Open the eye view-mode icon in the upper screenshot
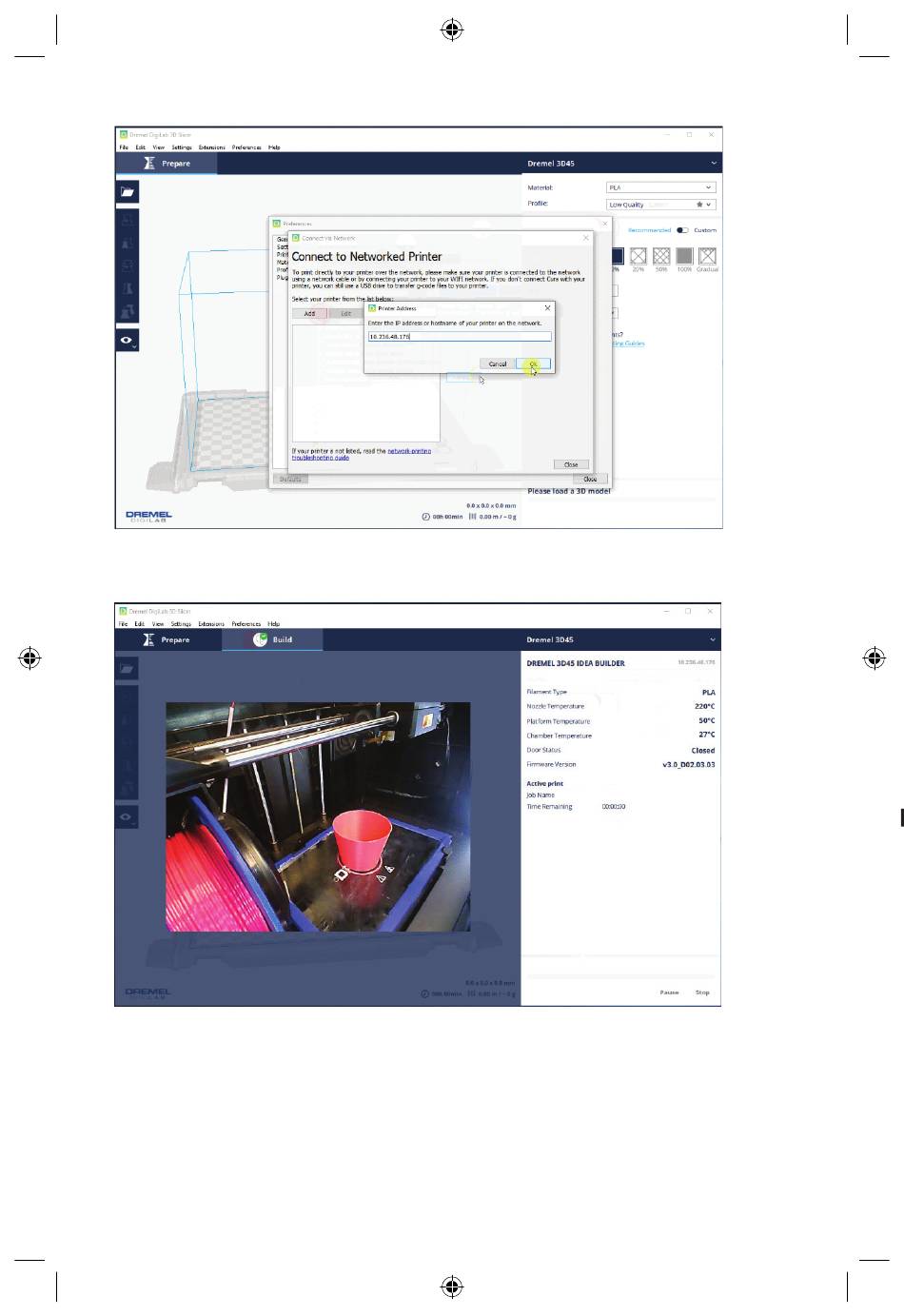This screenshot has width=904, height=1316. tap(128, 340)
